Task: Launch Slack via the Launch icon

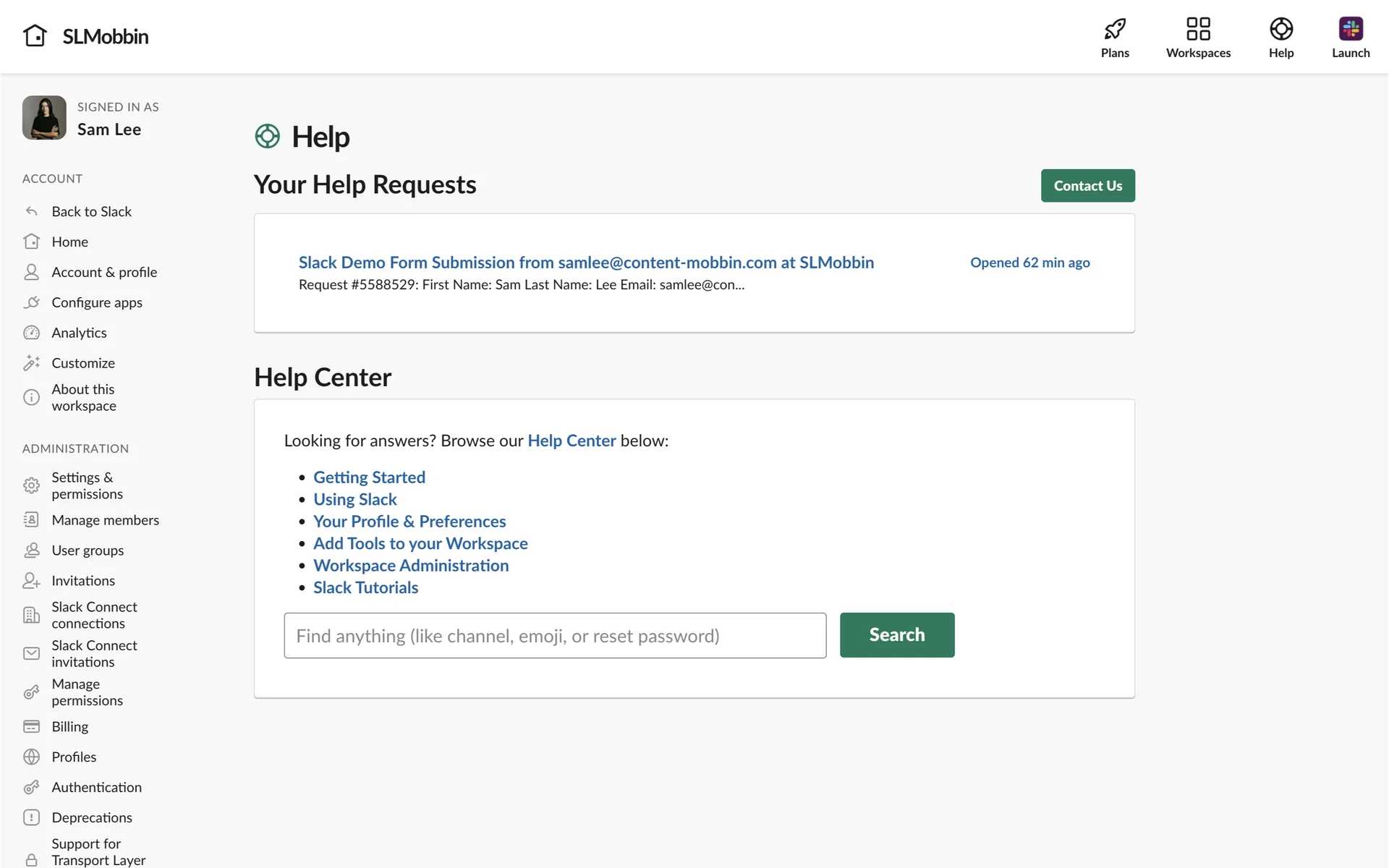Action: (1350, 29)
